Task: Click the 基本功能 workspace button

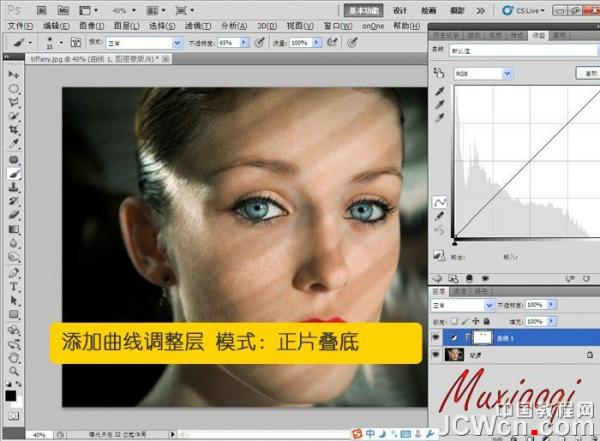Action: (x=365, y=9)
